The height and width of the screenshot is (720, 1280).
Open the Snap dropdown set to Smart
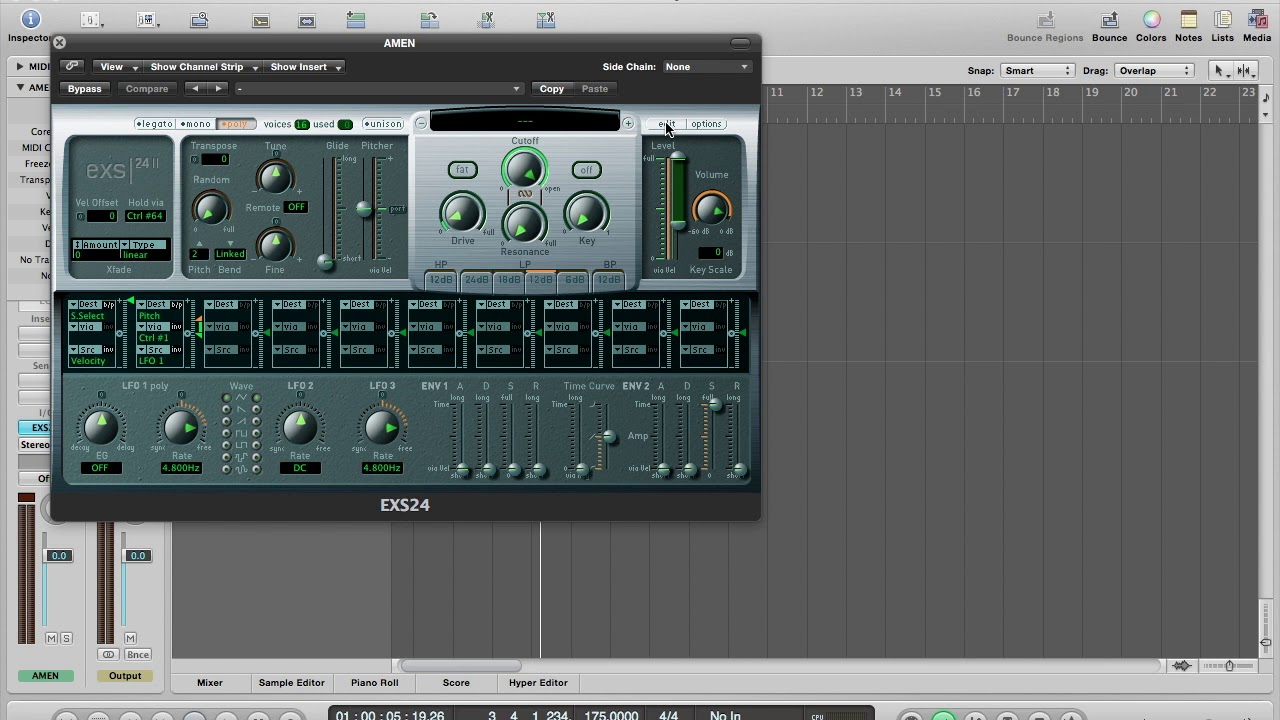[x=1038, y=71]
